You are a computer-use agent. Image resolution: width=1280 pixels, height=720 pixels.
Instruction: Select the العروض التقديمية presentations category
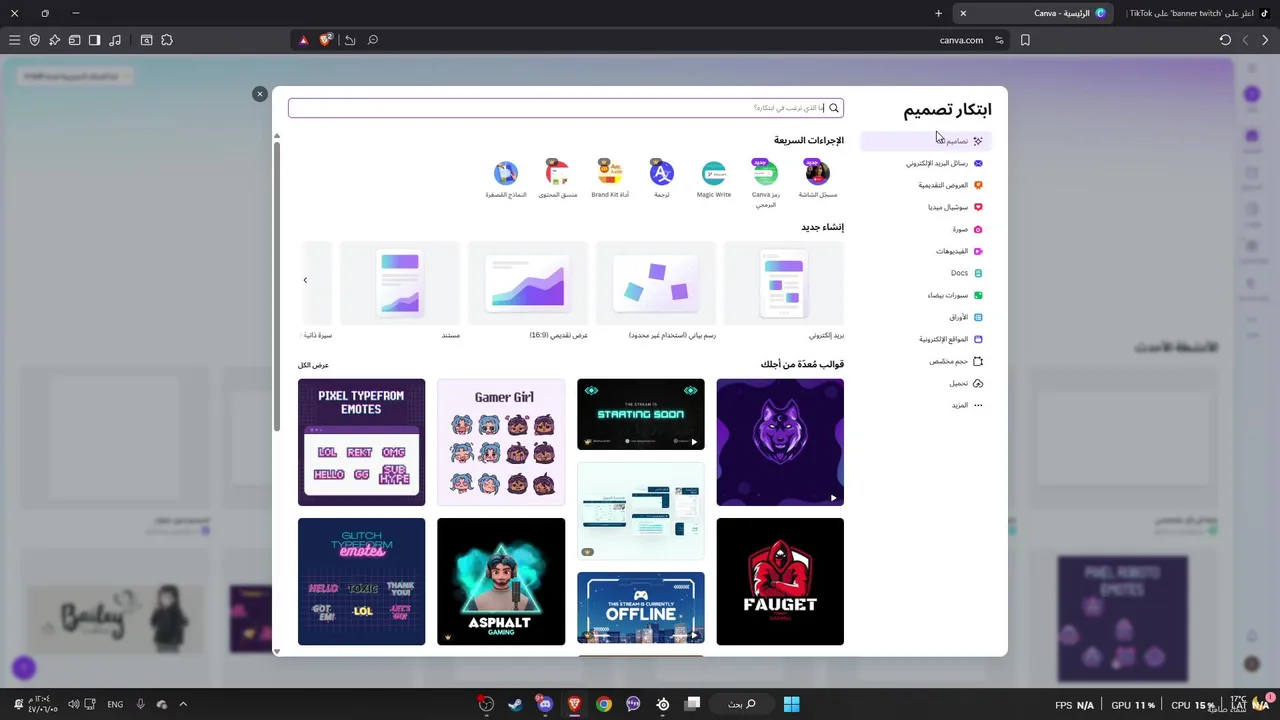[925, 185]
